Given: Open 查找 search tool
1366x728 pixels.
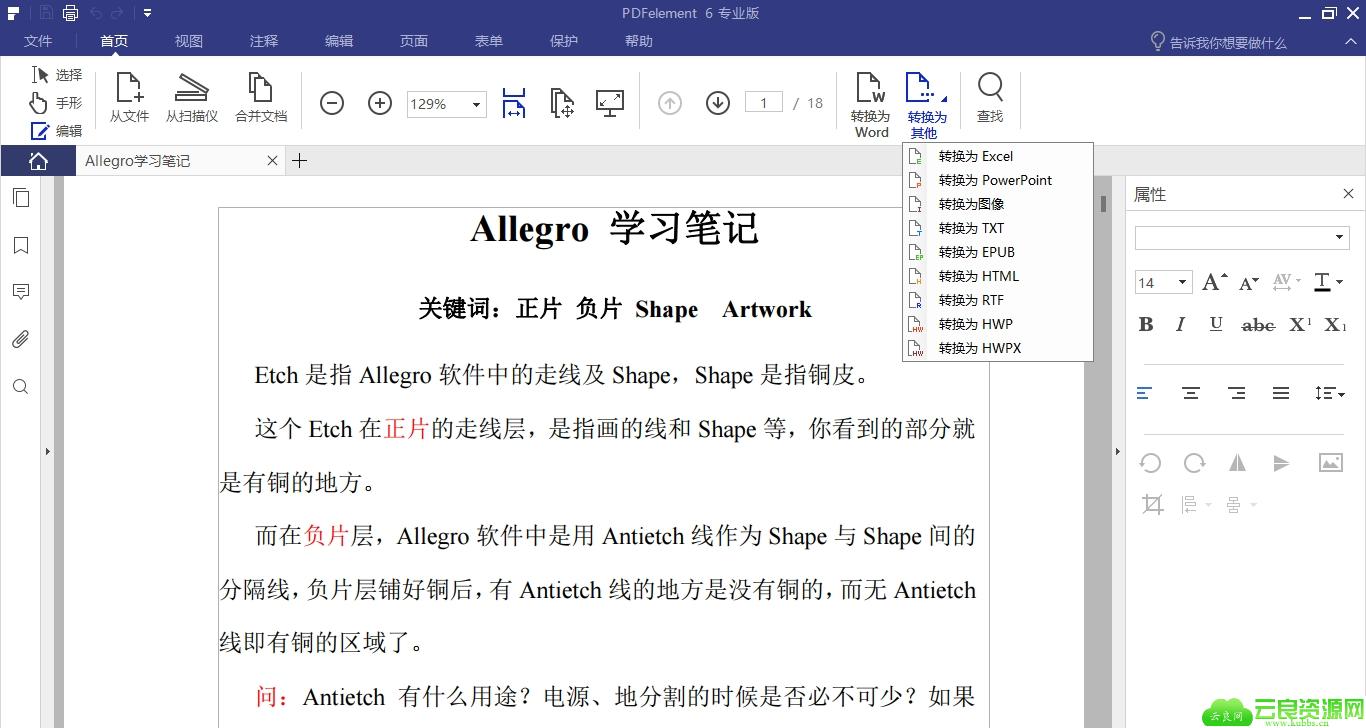Looking at the screenshot, I should tap(990, 98).
